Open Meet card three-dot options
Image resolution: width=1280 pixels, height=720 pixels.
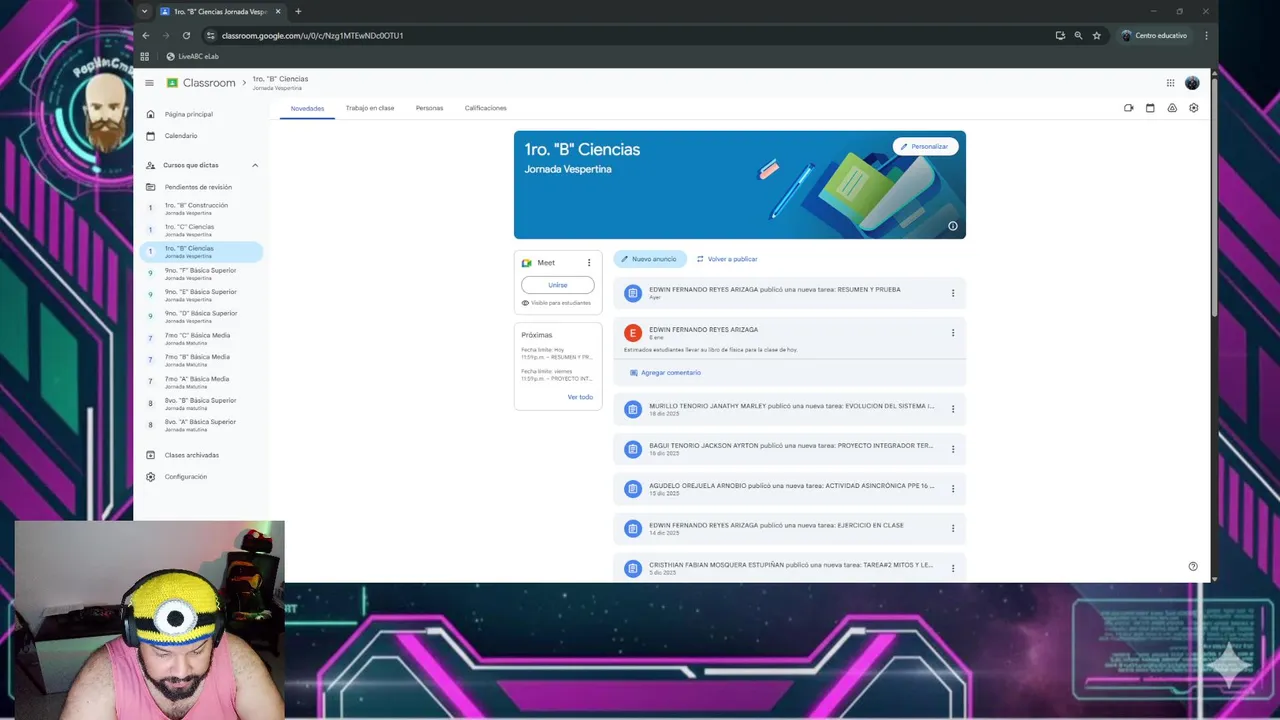(589, 263)
